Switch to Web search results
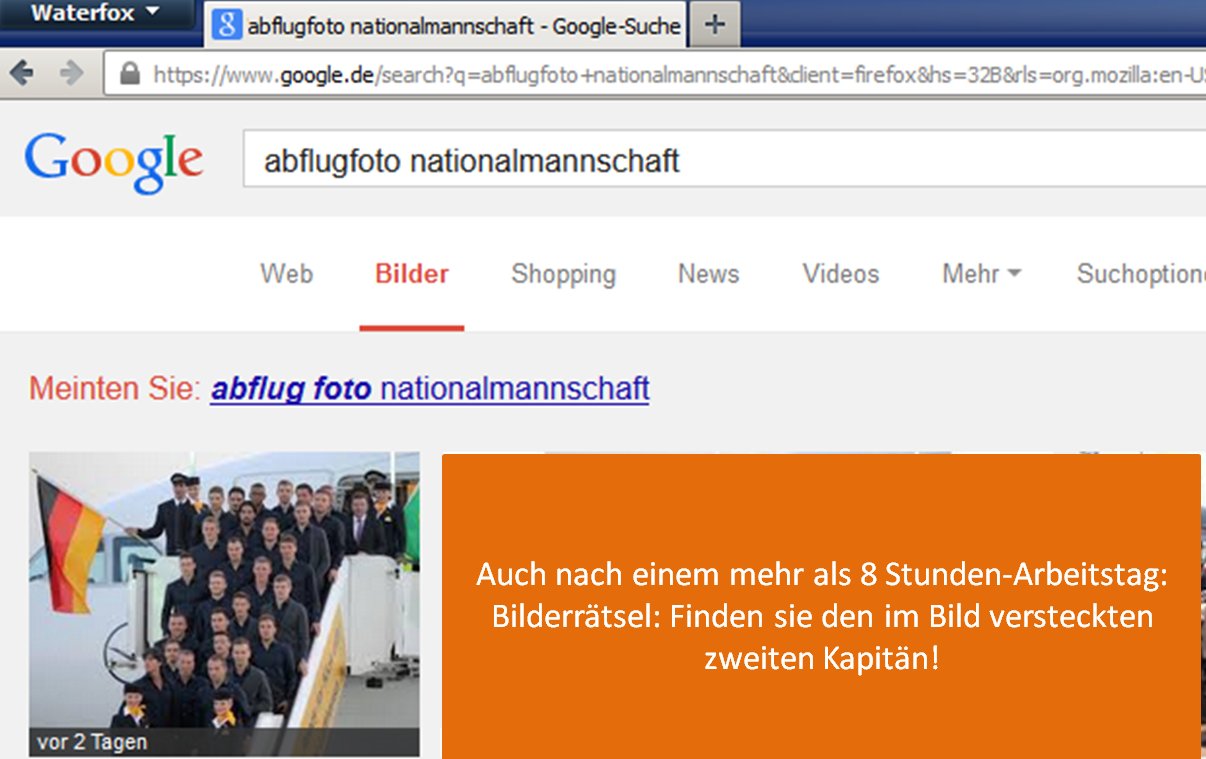Image resolution: width=1206 pixels, height=759 pixels. tap(286, 274)
